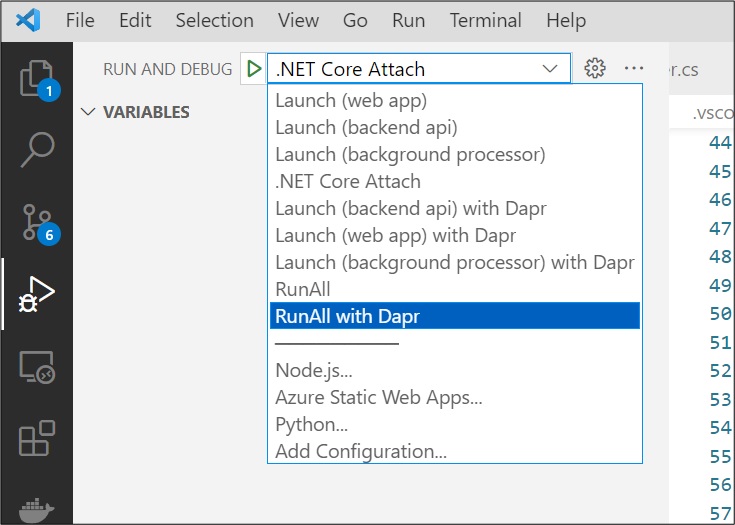This screenshot has width=735, height=525.
Task: Pick 'Azure Static Web Apps...' entry
Action: click(379, 397)
